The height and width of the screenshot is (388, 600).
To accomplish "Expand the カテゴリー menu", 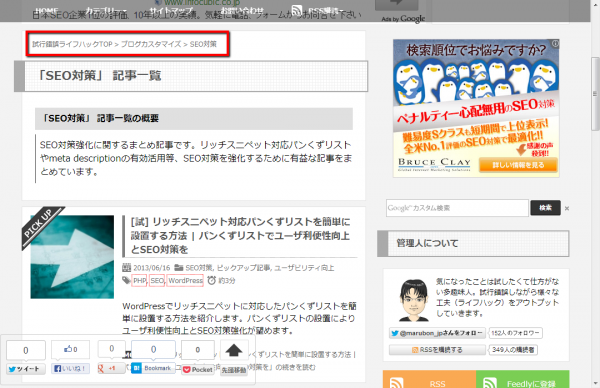I will (x=105, y=10).
